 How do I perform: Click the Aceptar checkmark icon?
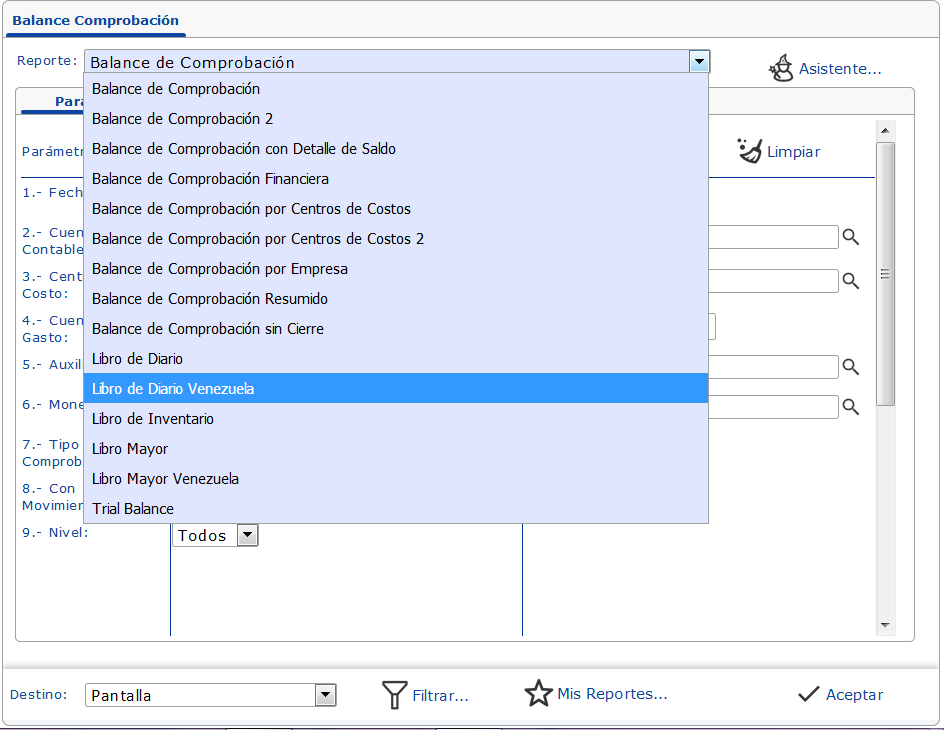809,695
